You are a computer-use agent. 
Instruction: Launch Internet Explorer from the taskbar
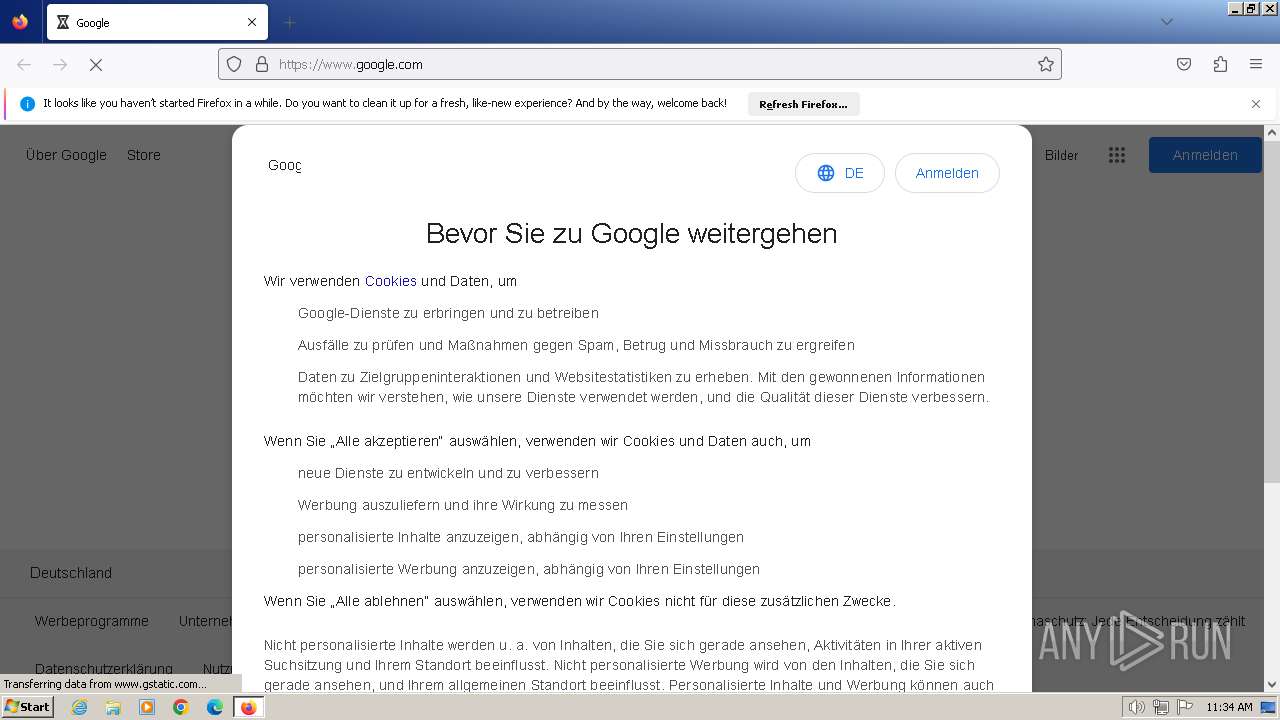pyautogui.click(x=80, y=707)
